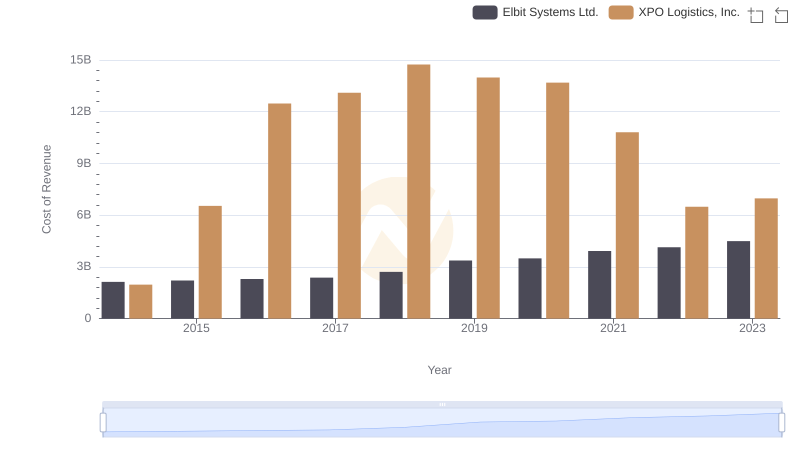Click the 'Cost of Revenue' axis title

point(46,189)
